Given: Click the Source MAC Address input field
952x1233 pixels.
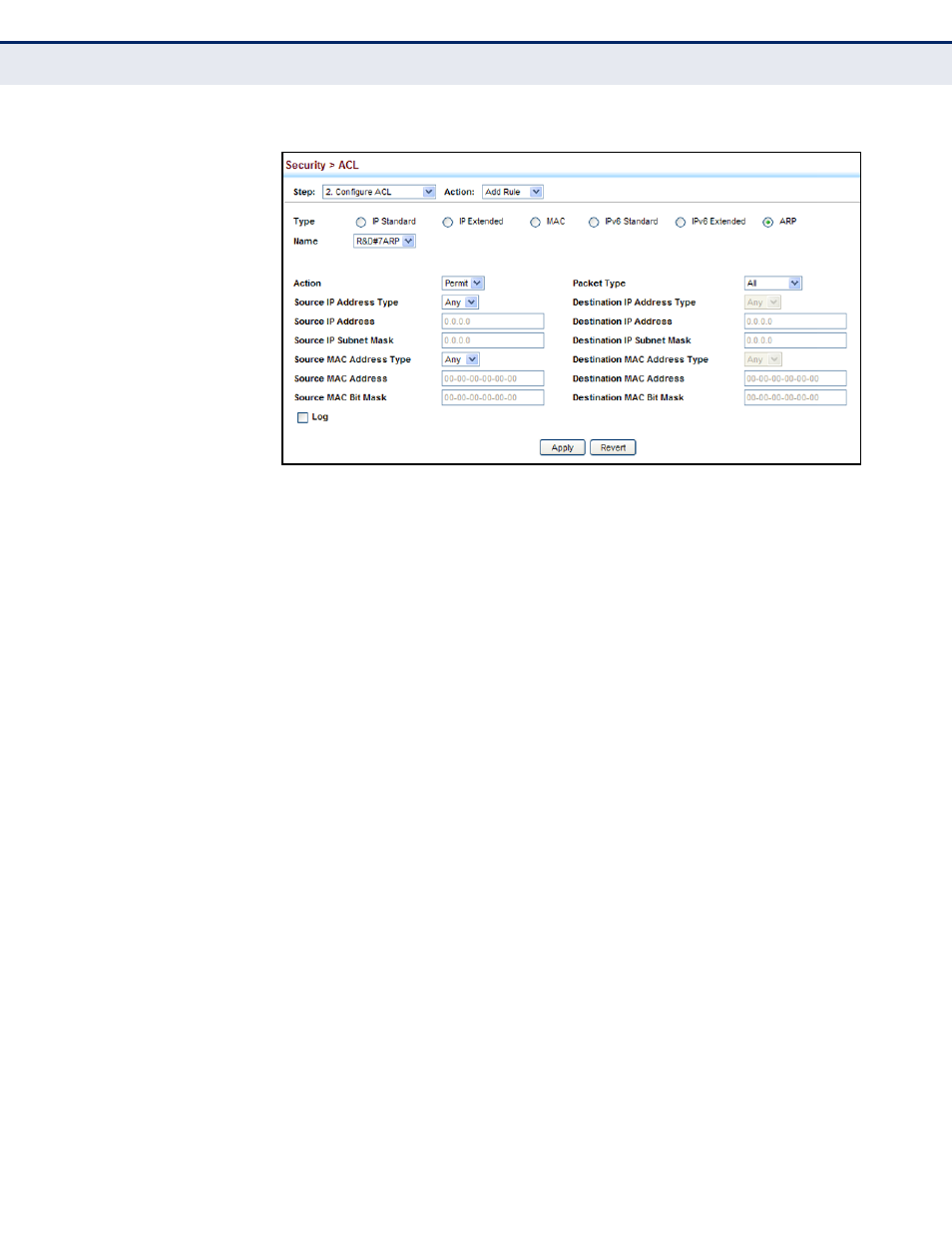Looking at the screenshot, I should [492, 377].
